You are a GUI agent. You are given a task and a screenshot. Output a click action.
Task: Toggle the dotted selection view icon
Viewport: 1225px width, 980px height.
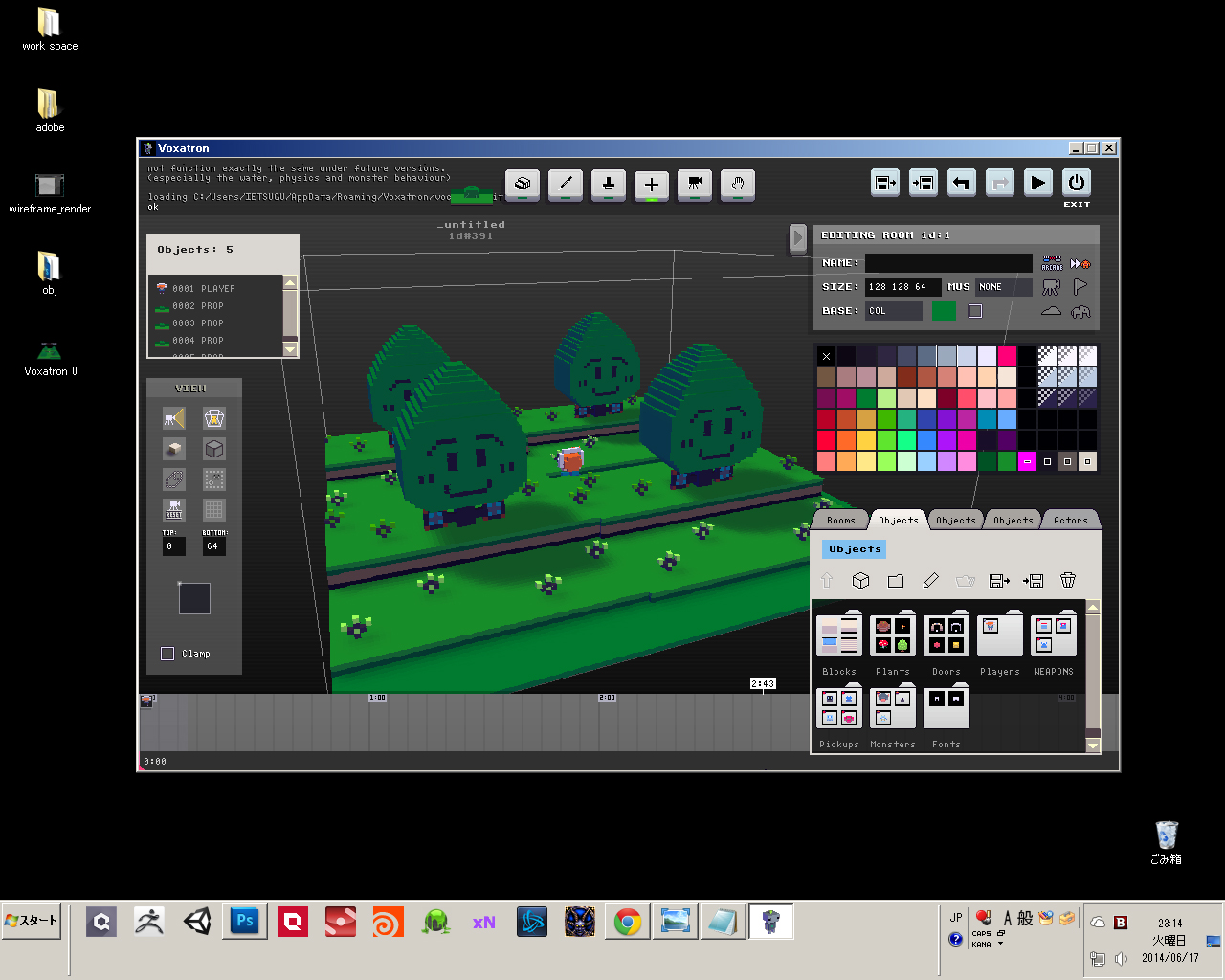214,479
